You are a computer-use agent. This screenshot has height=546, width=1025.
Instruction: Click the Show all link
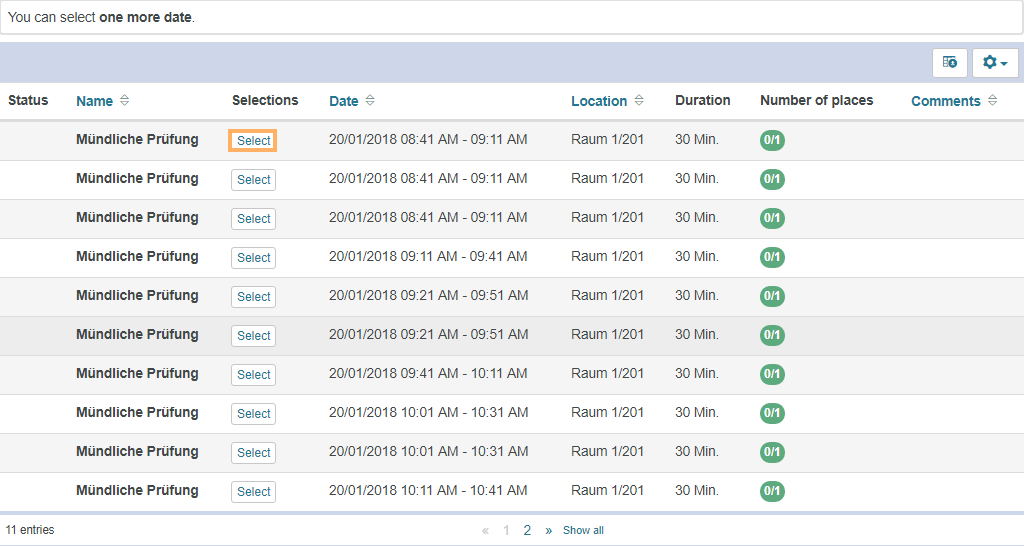tap(583, 531)
